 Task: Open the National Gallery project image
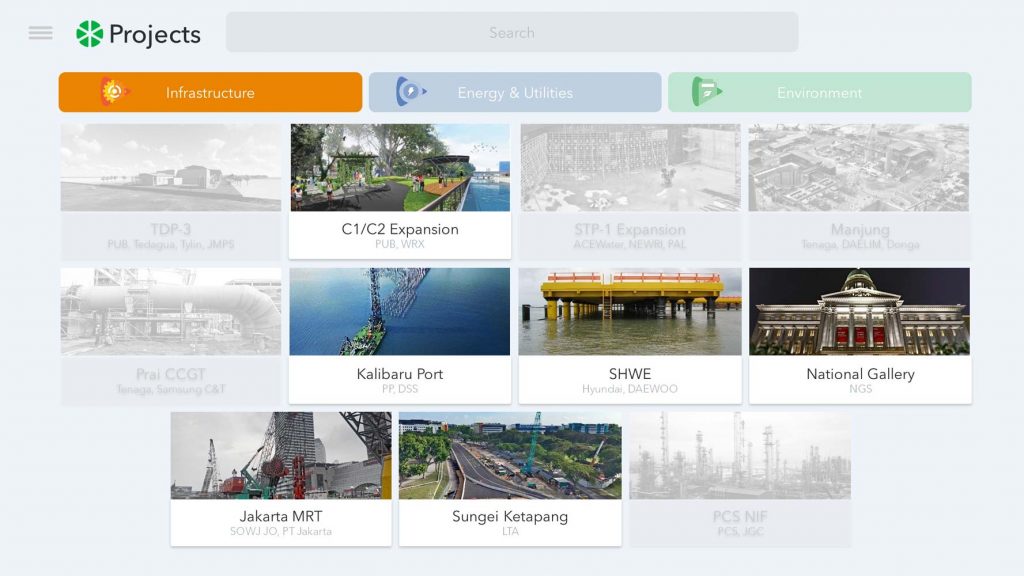click(x=859, y=312)
